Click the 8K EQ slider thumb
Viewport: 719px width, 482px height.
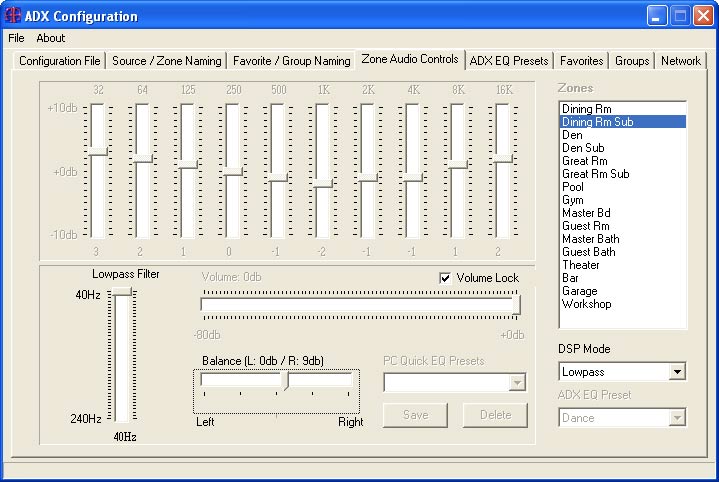click(x=458, y=164)
